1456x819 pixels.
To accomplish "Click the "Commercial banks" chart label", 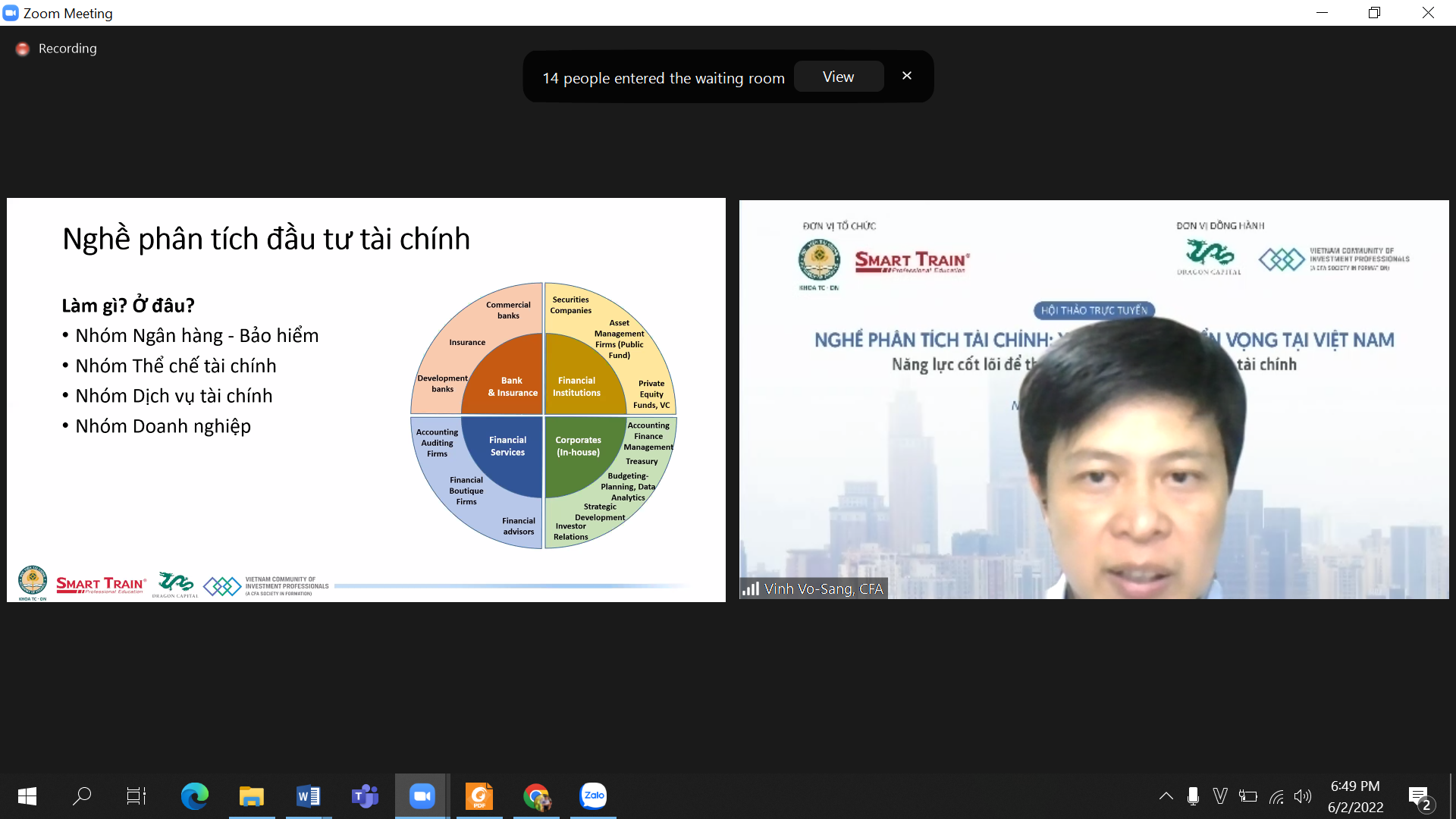I will pyautogui.click(x=508, y=310).
